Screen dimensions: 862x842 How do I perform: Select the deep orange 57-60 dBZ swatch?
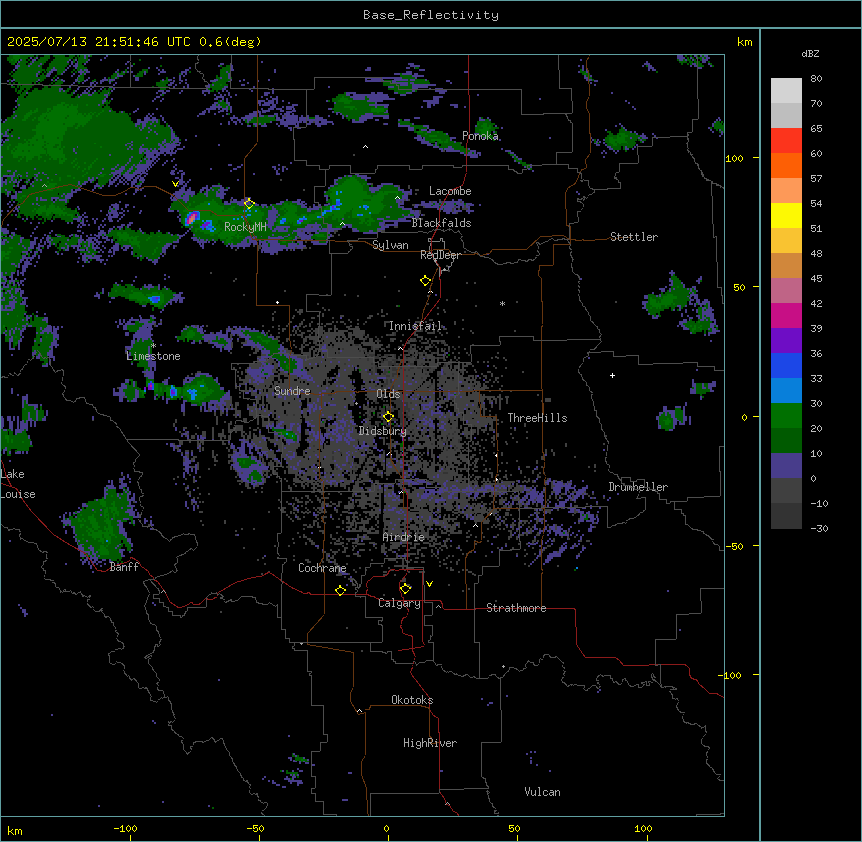click(x=786, y=165)
